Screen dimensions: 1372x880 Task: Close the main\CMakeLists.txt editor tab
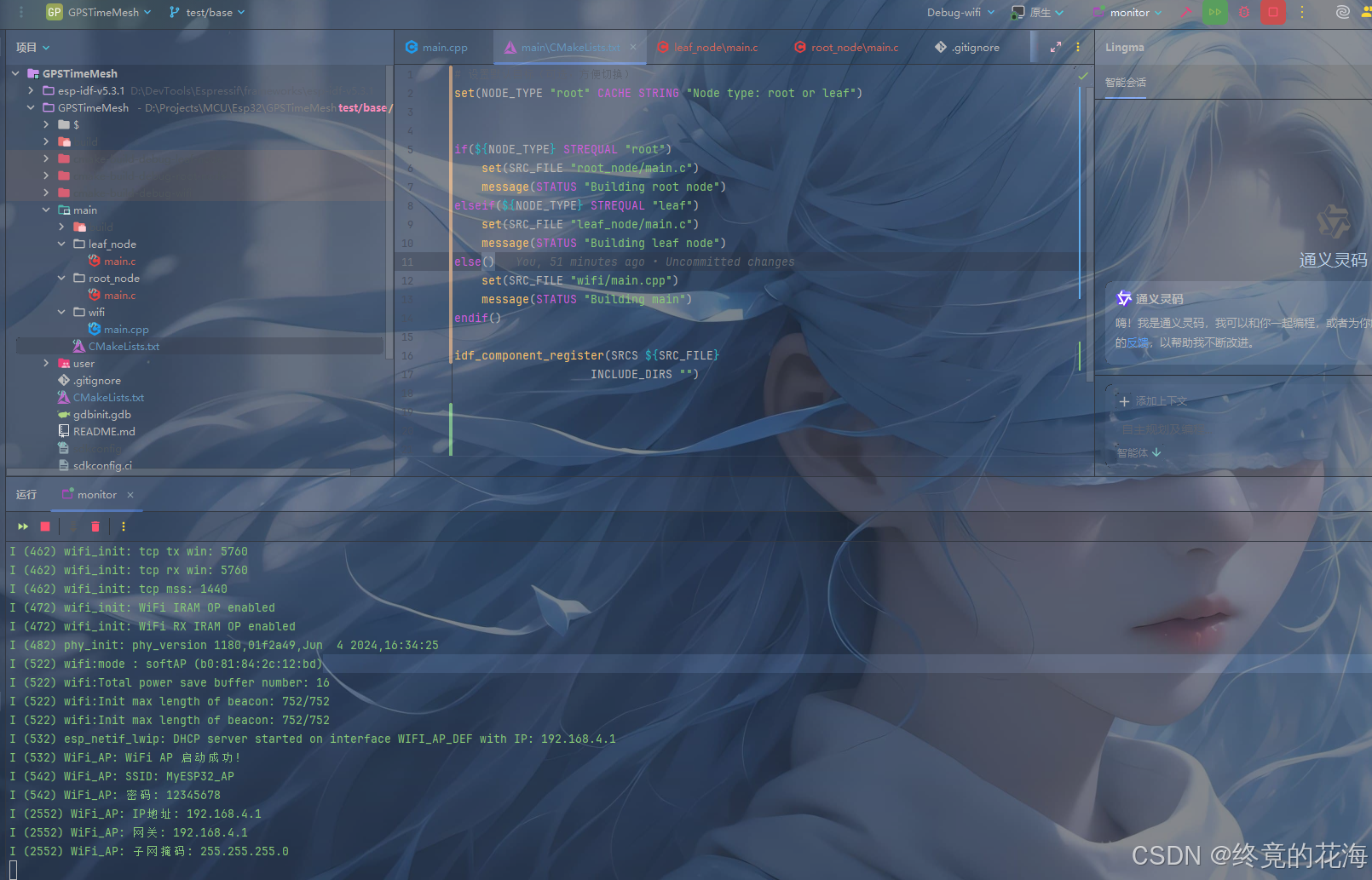(633, 47)
